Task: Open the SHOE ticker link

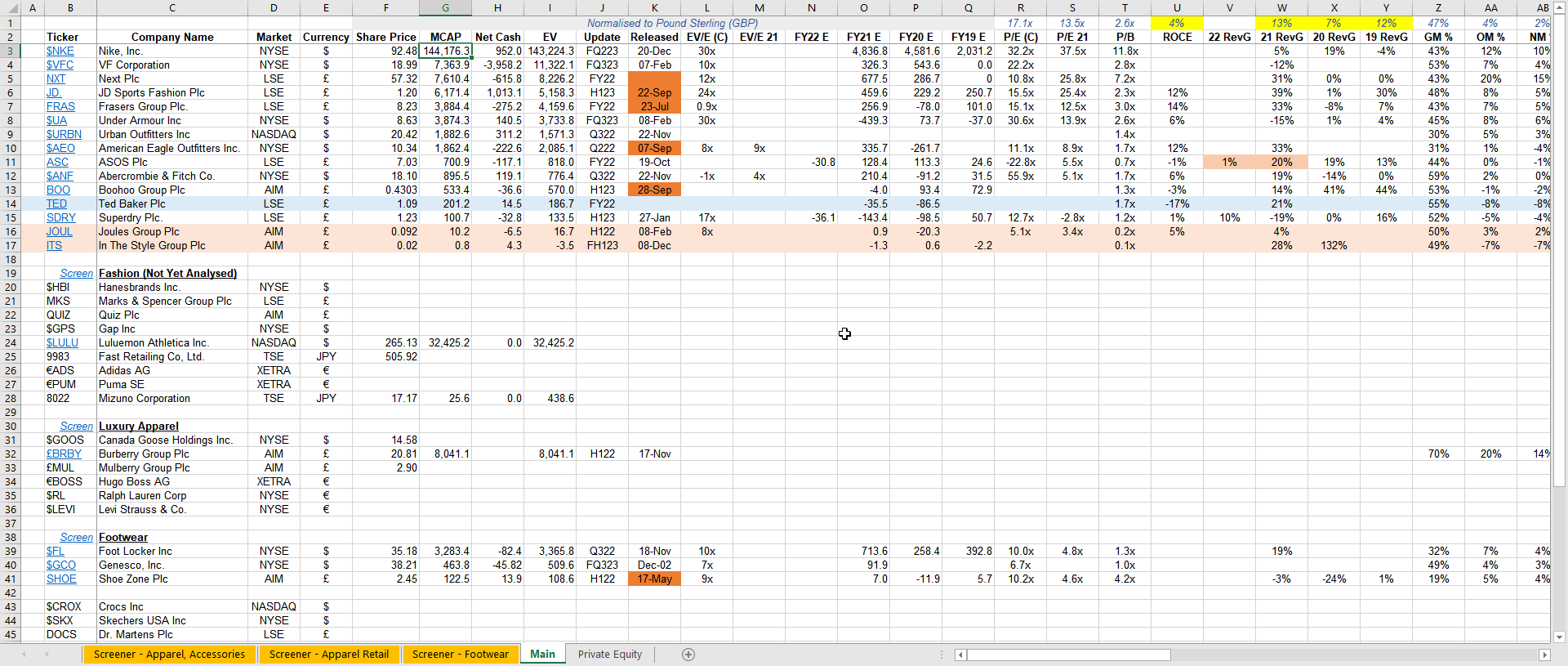Action: tap(61, 579)
